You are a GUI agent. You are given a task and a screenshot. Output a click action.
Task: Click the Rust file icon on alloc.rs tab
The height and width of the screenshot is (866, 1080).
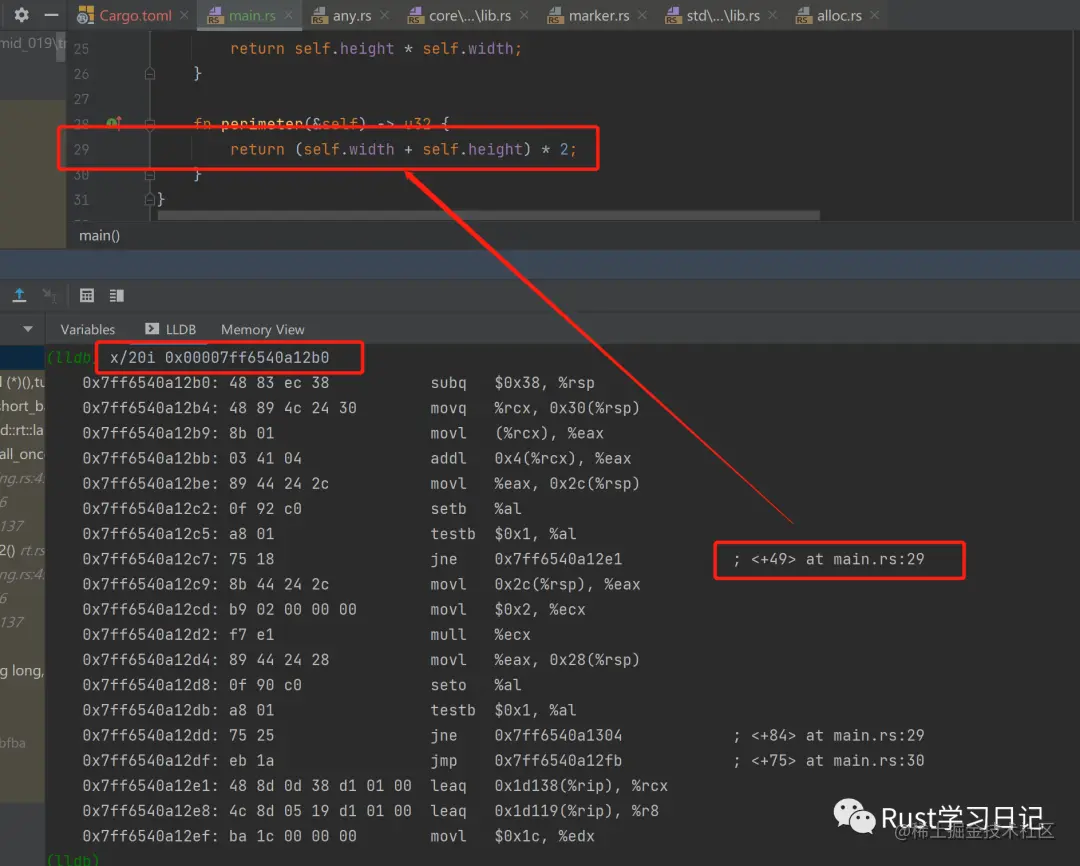(803, 15)
